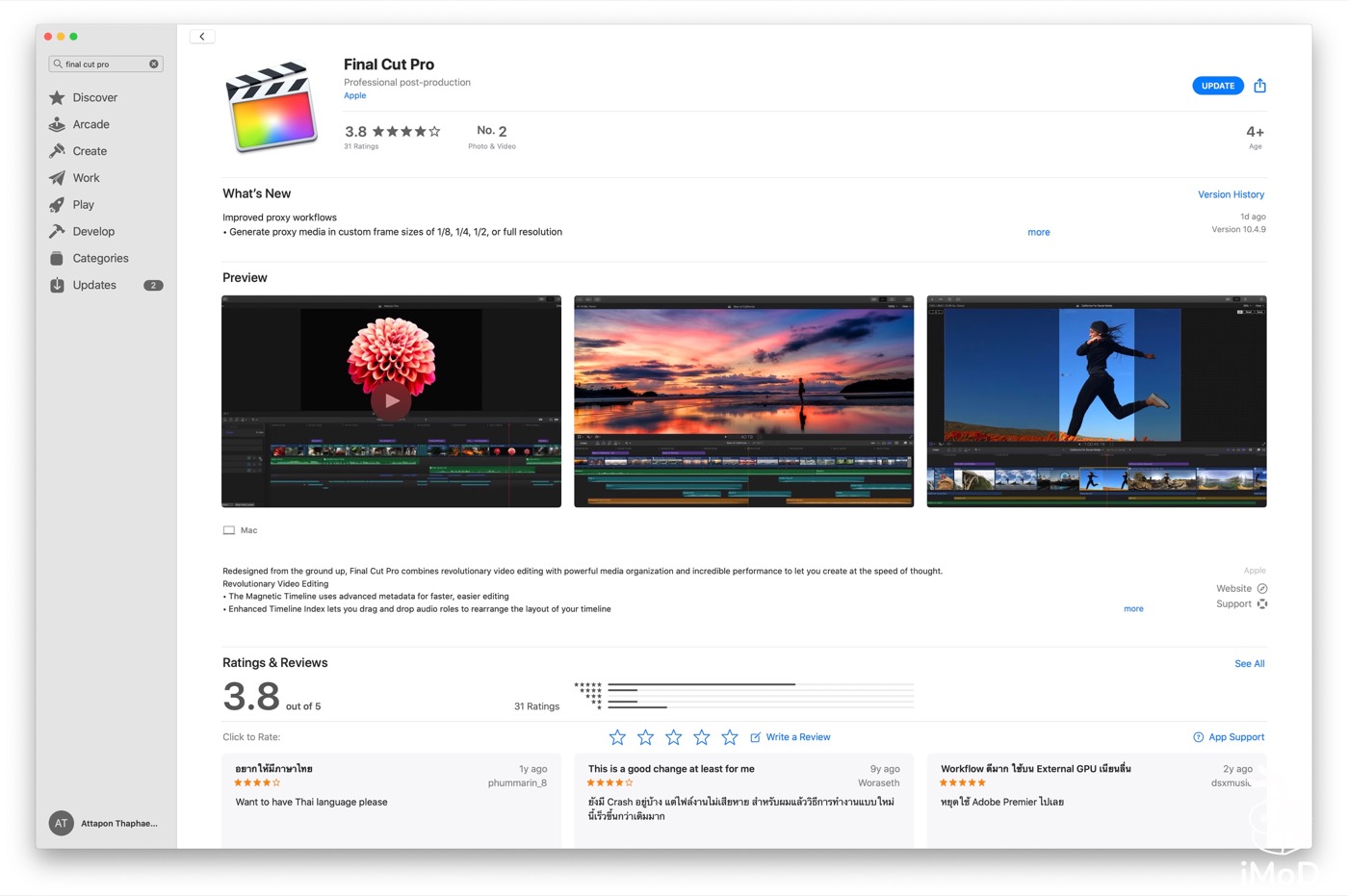Image resolution: width=1348 pixels, height=896 pixels.
Task: Select the third rating star
Action: [x=674, y=737]
